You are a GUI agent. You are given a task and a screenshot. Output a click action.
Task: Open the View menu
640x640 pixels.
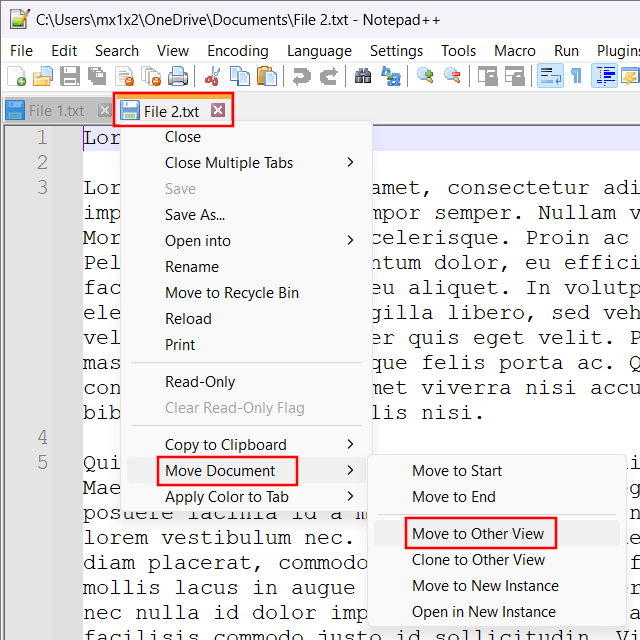pos(173,51)
